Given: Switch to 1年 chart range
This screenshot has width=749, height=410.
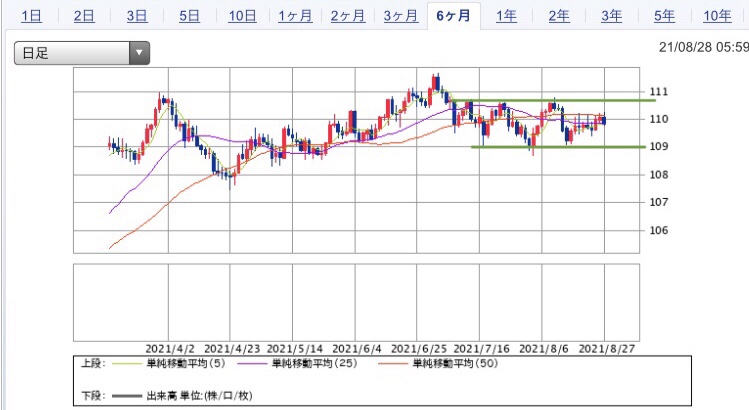Looking at the screenshot, I should click(x=506, y=16).
